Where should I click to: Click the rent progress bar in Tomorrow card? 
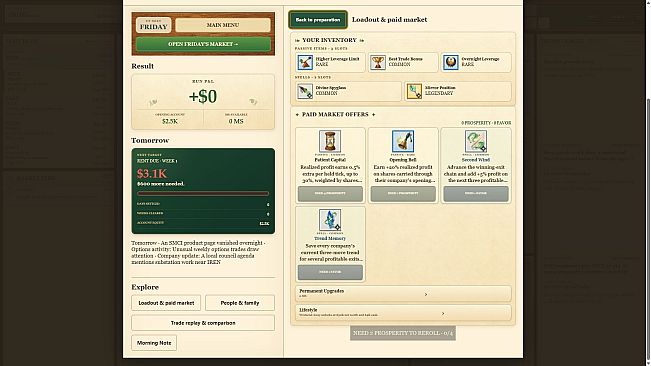(x=203, y=193)
